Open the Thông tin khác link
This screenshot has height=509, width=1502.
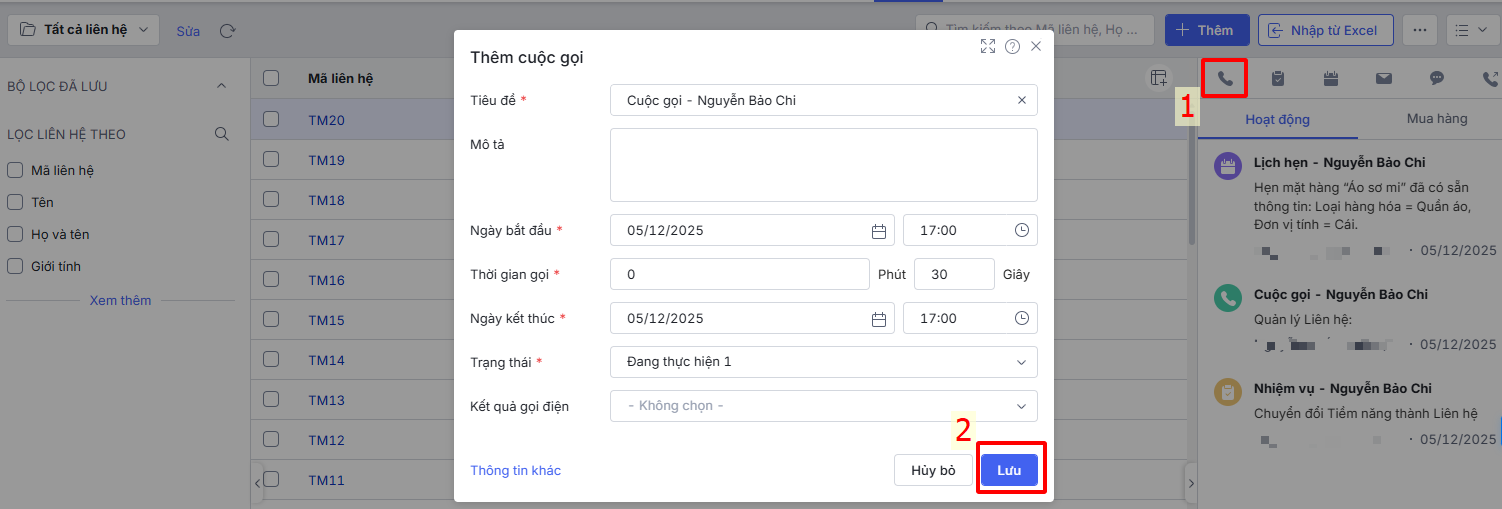click(x=516, y=470)
